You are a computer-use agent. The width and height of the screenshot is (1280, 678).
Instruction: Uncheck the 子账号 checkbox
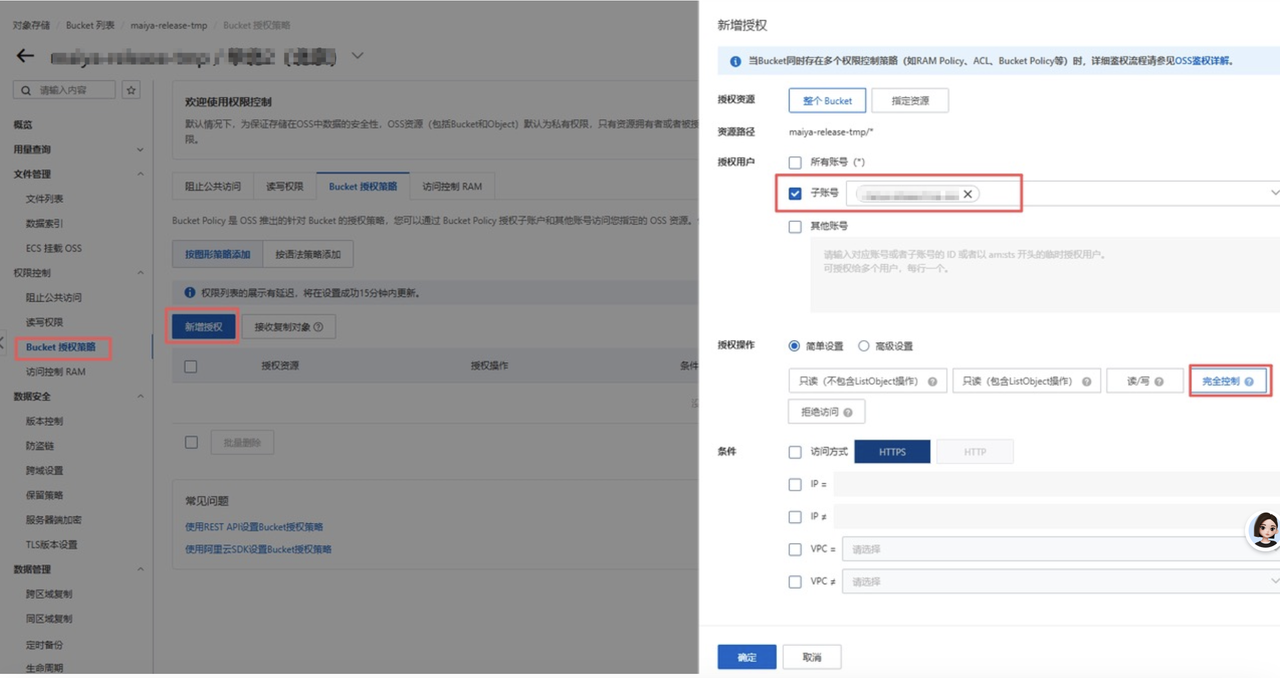[x=795, y=194]
